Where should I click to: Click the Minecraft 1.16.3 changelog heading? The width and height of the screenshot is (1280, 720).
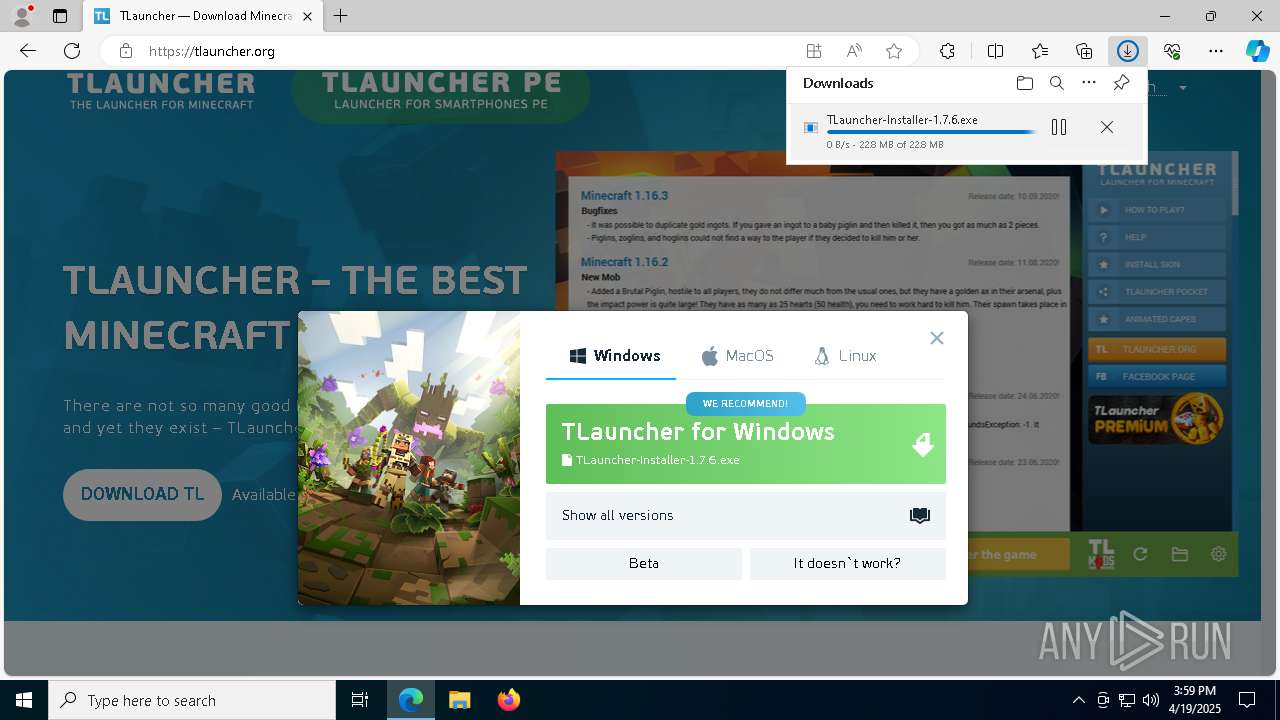(x=624, y=196)
